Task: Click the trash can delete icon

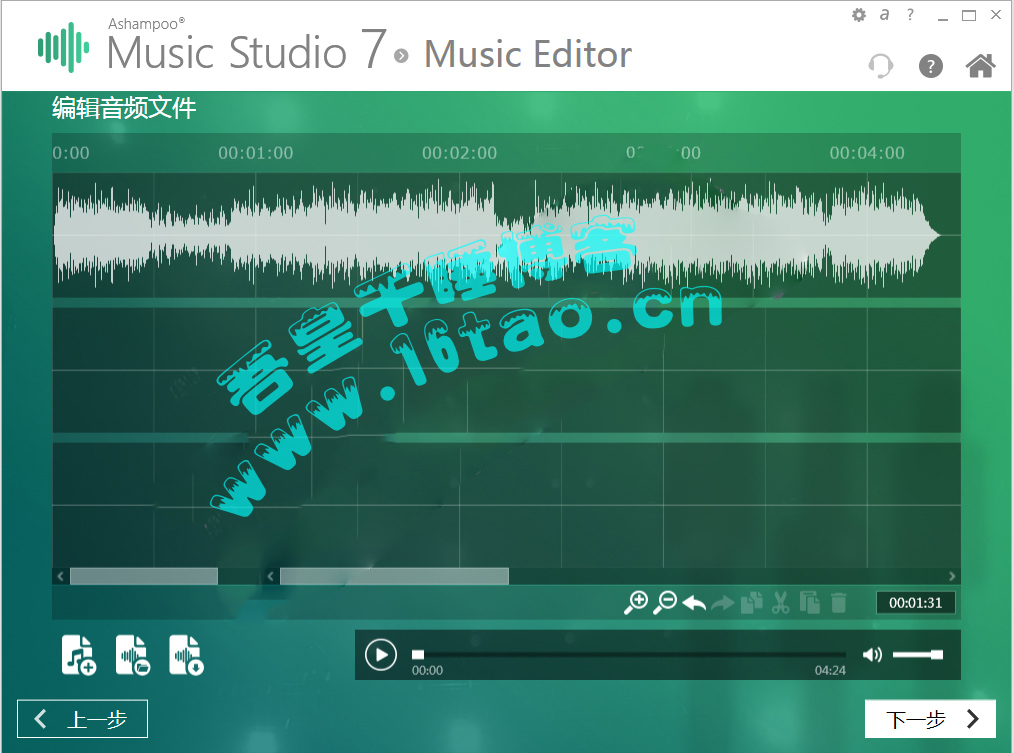Action: [x=839, y=603]
